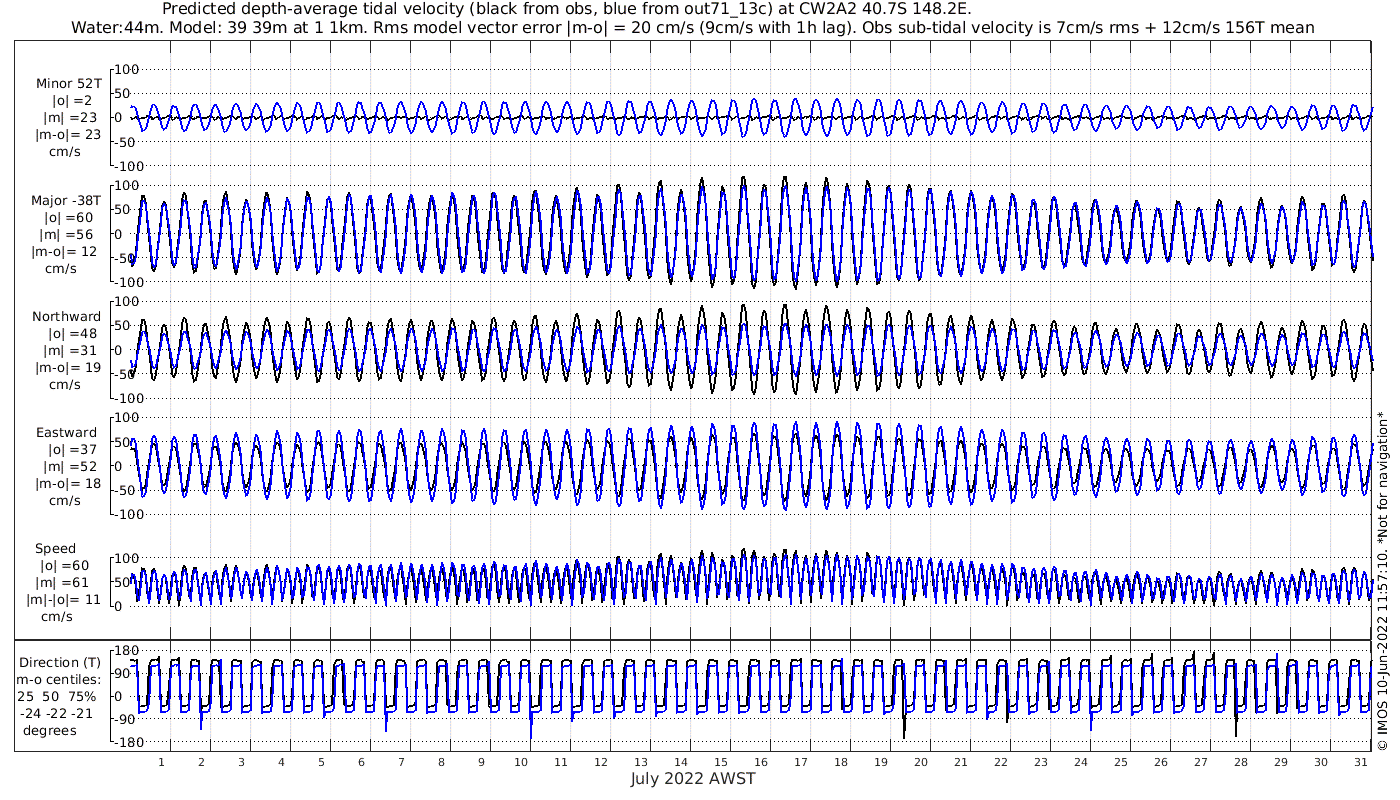
Task: Click the '100' tick on the Minor panel axis
Action: coord(126,69)
